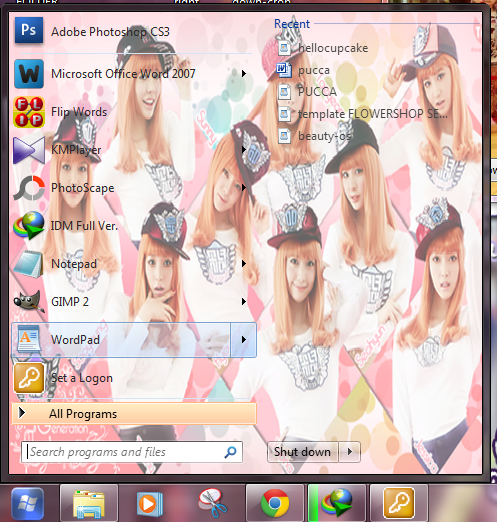Select the GIMP 2 menu entry text
The width and height of the screenshot is (497, 522).
point(70,302)
